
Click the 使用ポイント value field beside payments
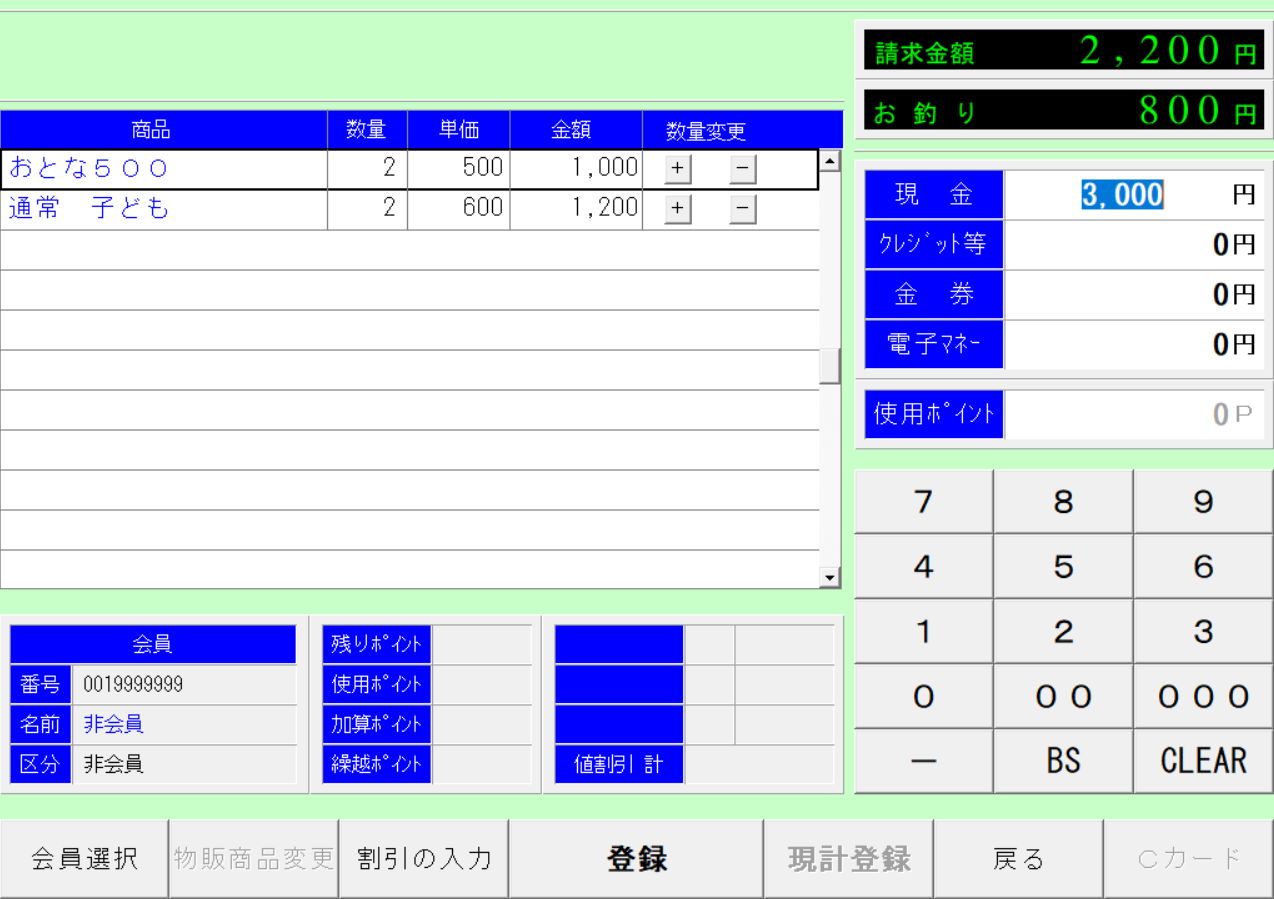pos(1134,414)
